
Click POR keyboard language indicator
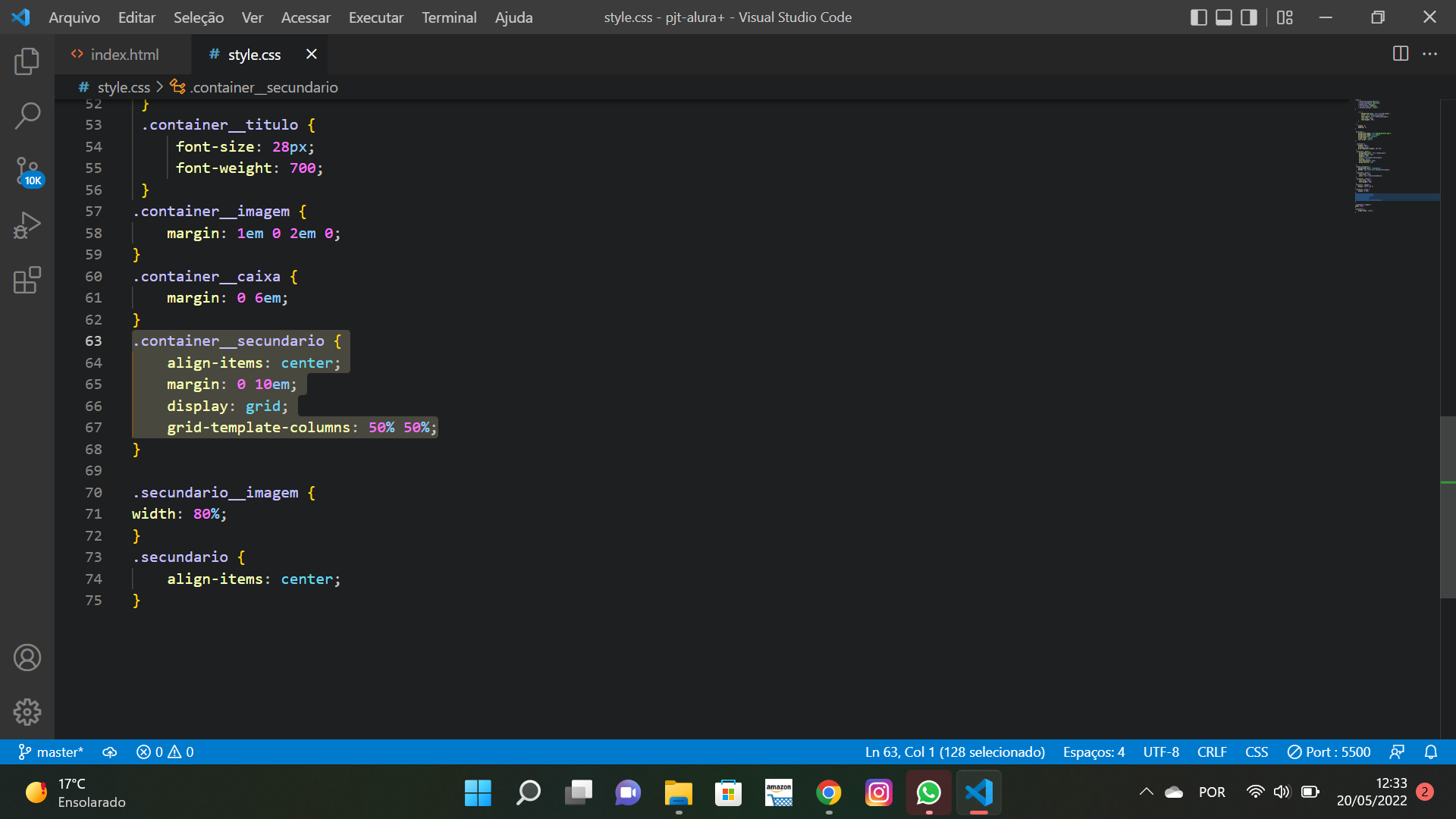(x=1212, y=792)
